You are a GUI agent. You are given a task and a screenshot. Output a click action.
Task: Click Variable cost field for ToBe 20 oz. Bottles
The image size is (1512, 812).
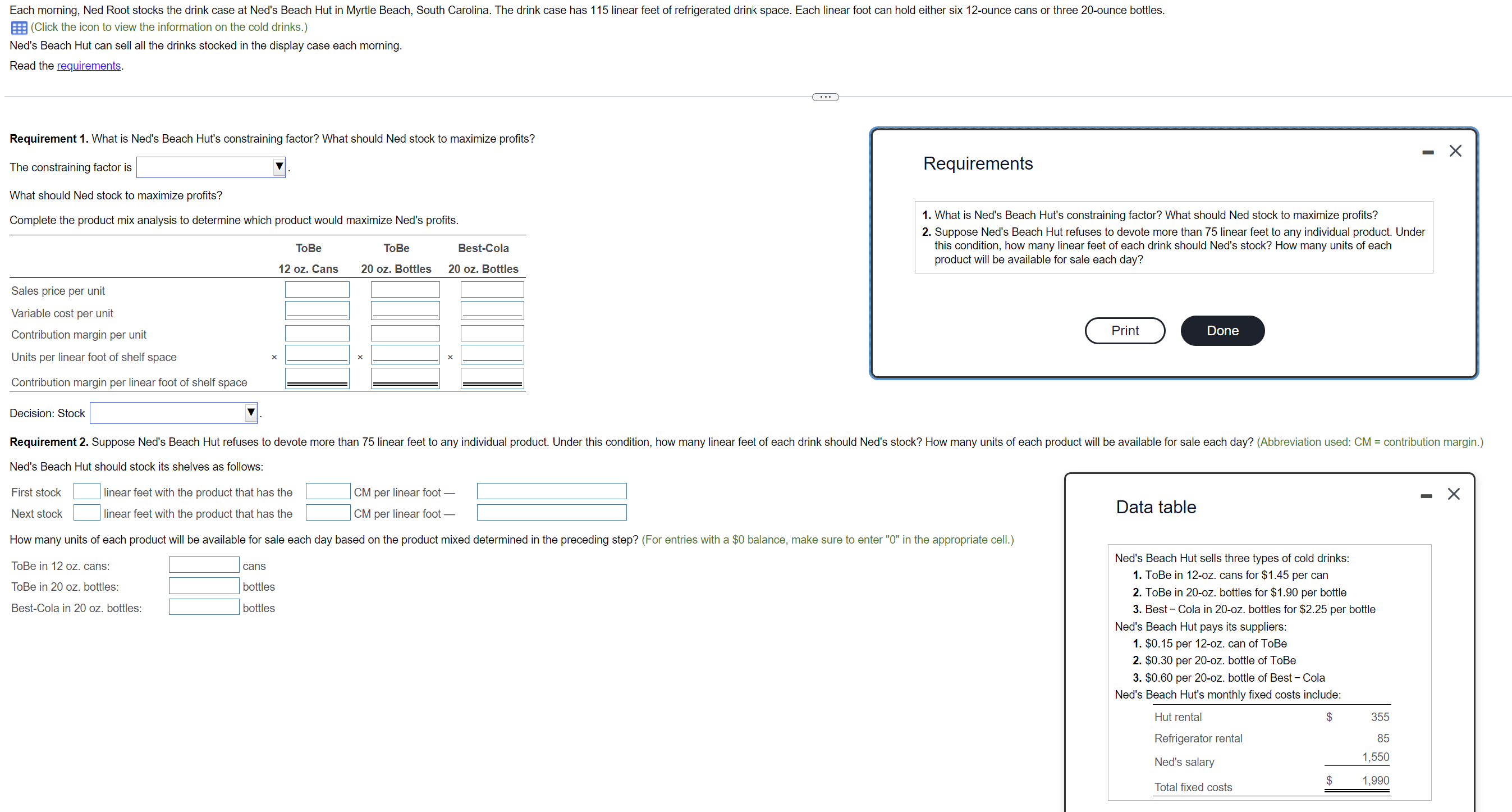pos(405,311)
